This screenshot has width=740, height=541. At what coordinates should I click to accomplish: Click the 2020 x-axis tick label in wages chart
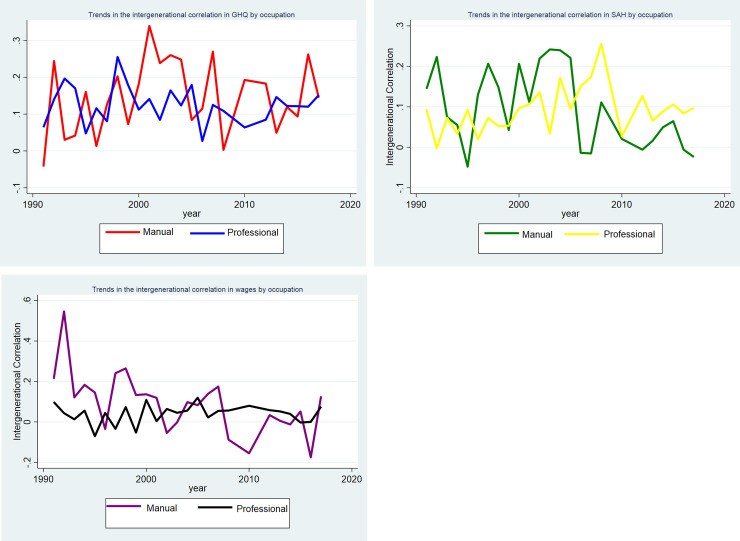(350, 478)
